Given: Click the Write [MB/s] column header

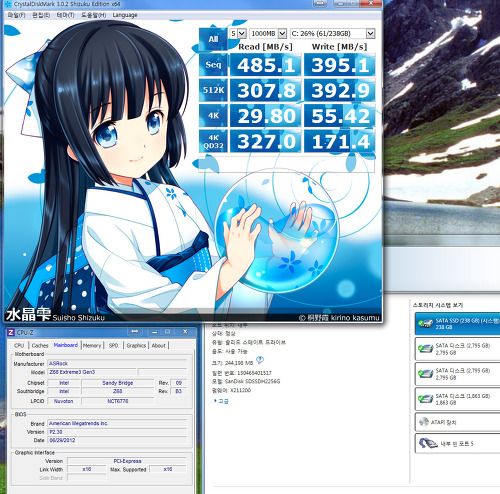Looking at the screenshot, I should (x=339, y=47).
